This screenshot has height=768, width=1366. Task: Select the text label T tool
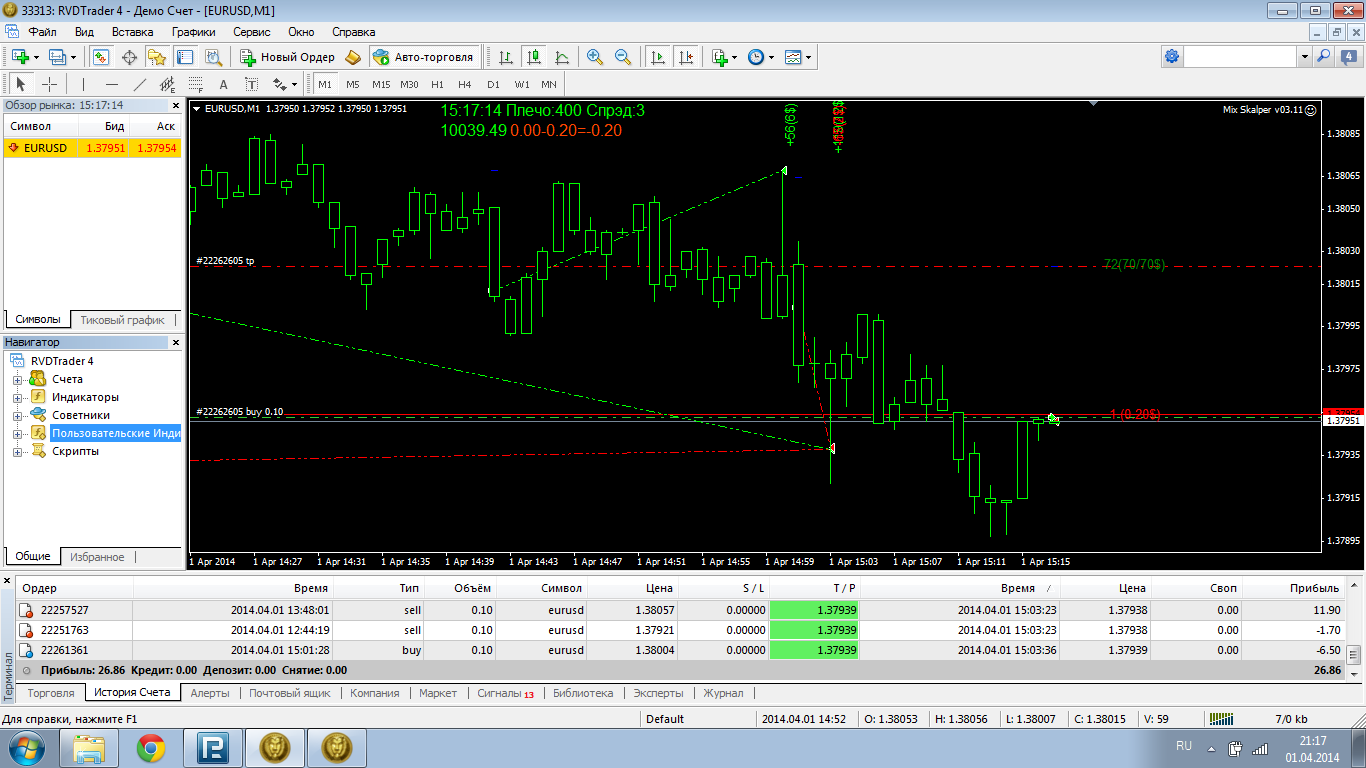click(251, 84)
